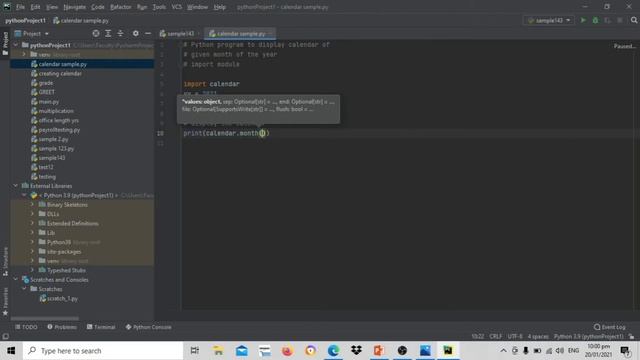
Task: Click pythonProject1 breadcrumb in navigation bar
Action: point(26,20)
